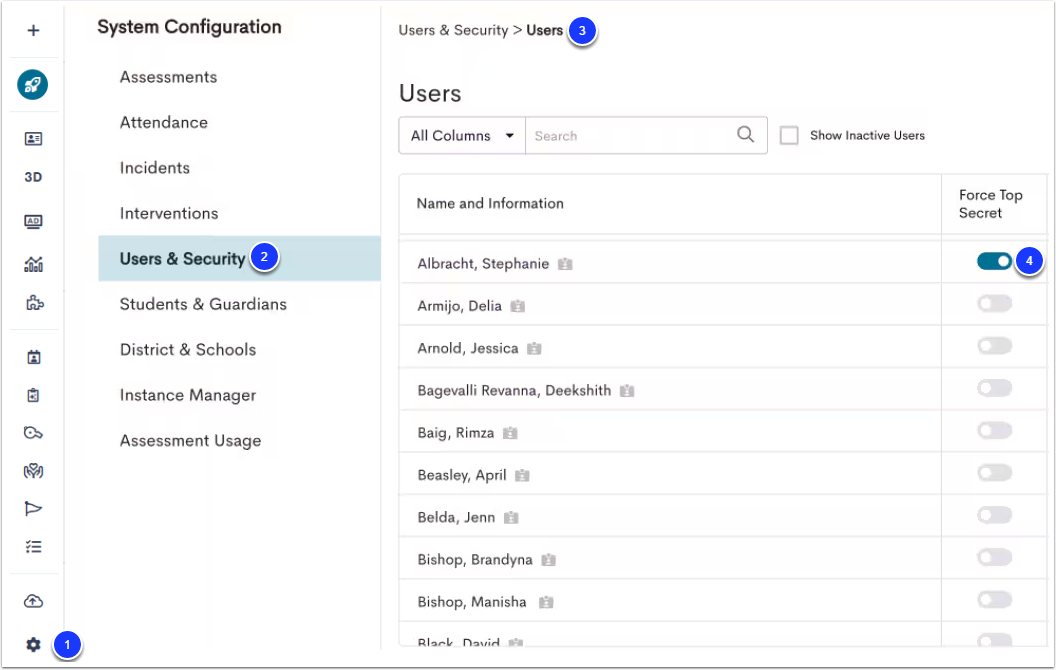Click badge icon next to Armijo, Delia
Image resolution: width=1056 pixels, height=670 pixels.
(x=517, y=306)
